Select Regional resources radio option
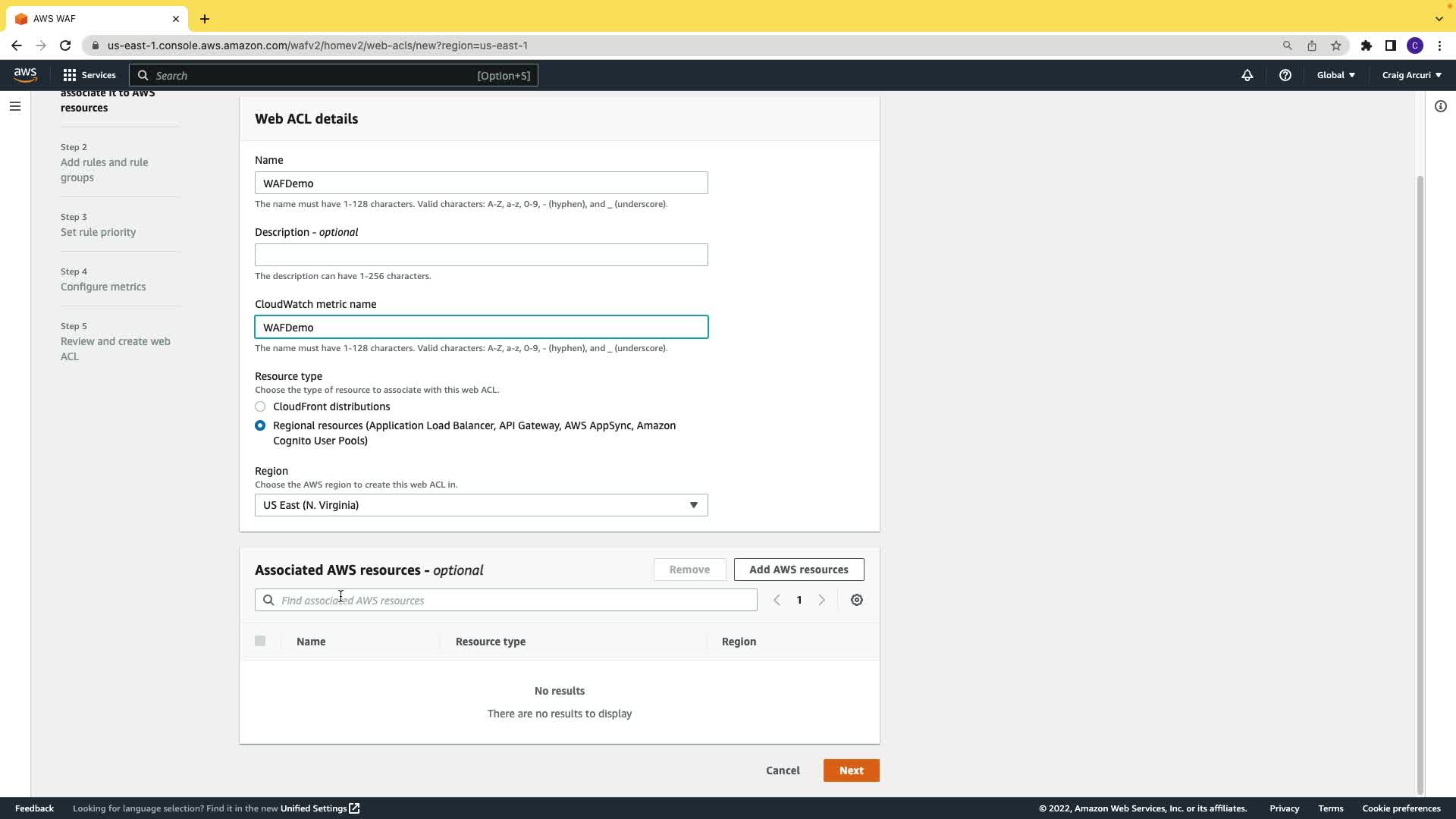Image resolution: width=1456 pixels, height=819 pixels. pyautogui.click(x=260, y=425)
